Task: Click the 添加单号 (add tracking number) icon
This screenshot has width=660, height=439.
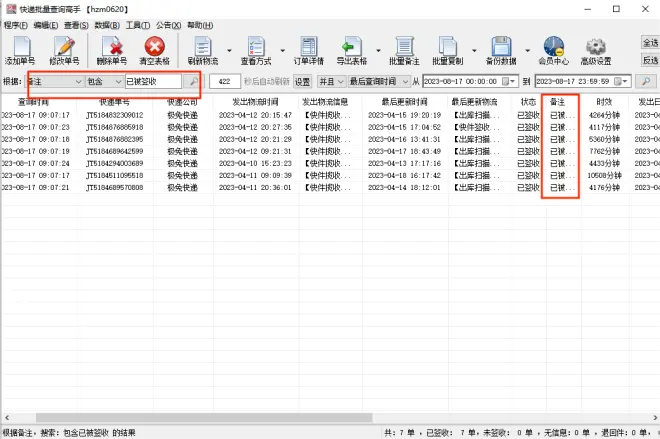Action: click(19, 48)
